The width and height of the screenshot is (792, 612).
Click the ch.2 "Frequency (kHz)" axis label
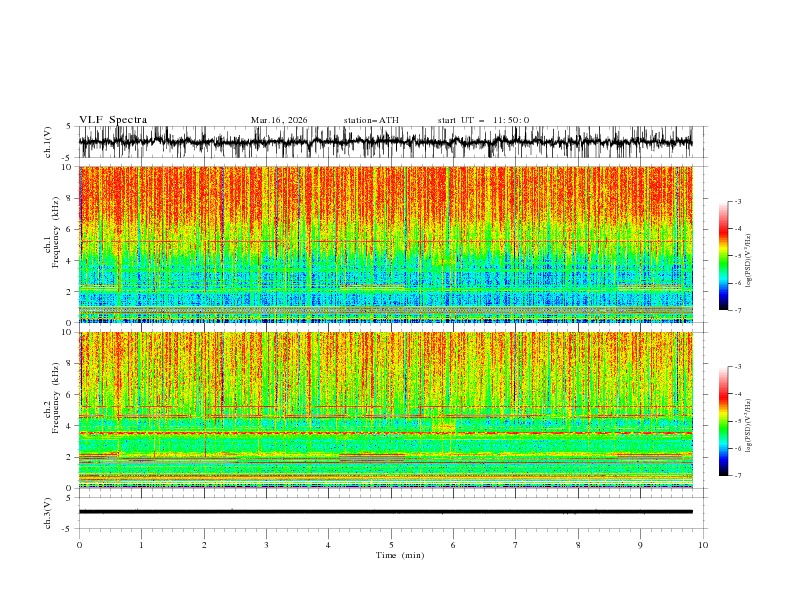(56, 398)
